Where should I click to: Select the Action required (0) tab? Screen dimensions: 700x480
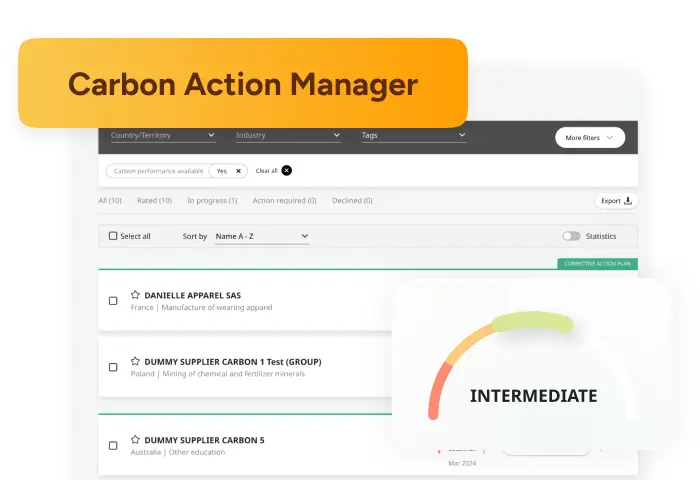tap(284, 201)
